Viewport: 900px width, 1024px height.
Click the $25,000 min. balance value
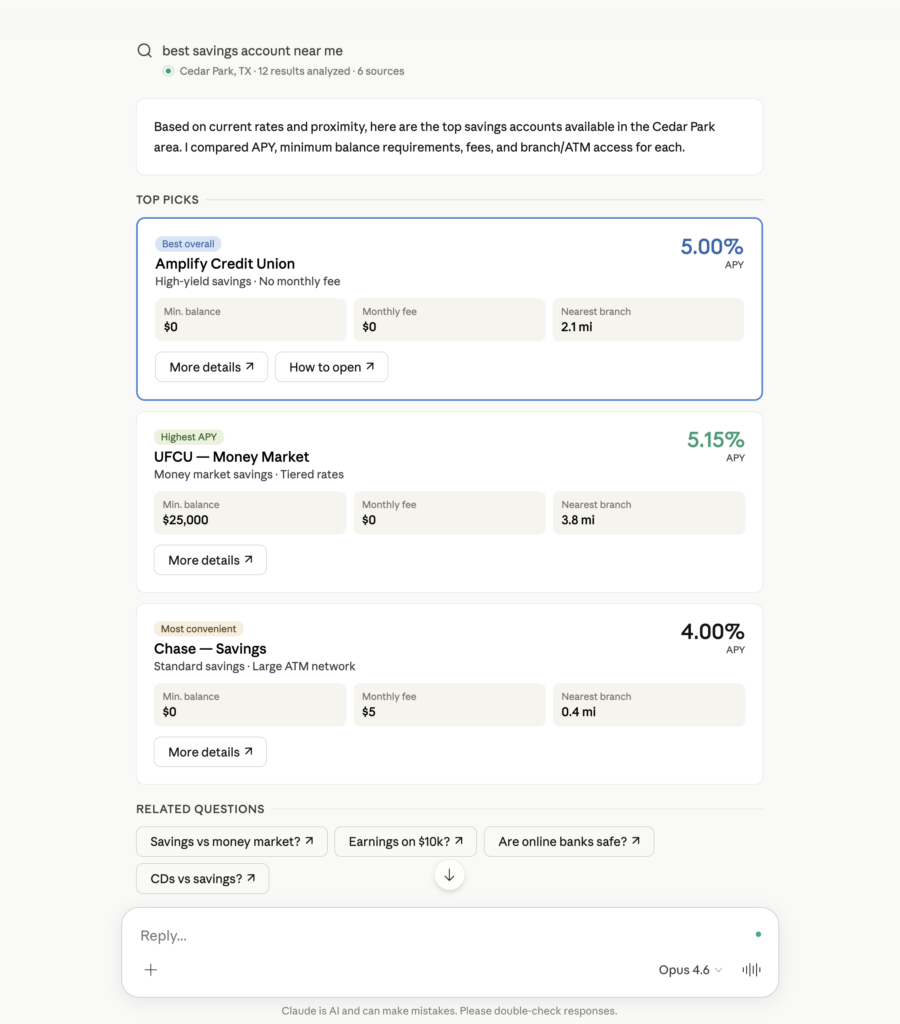[185, 520]
